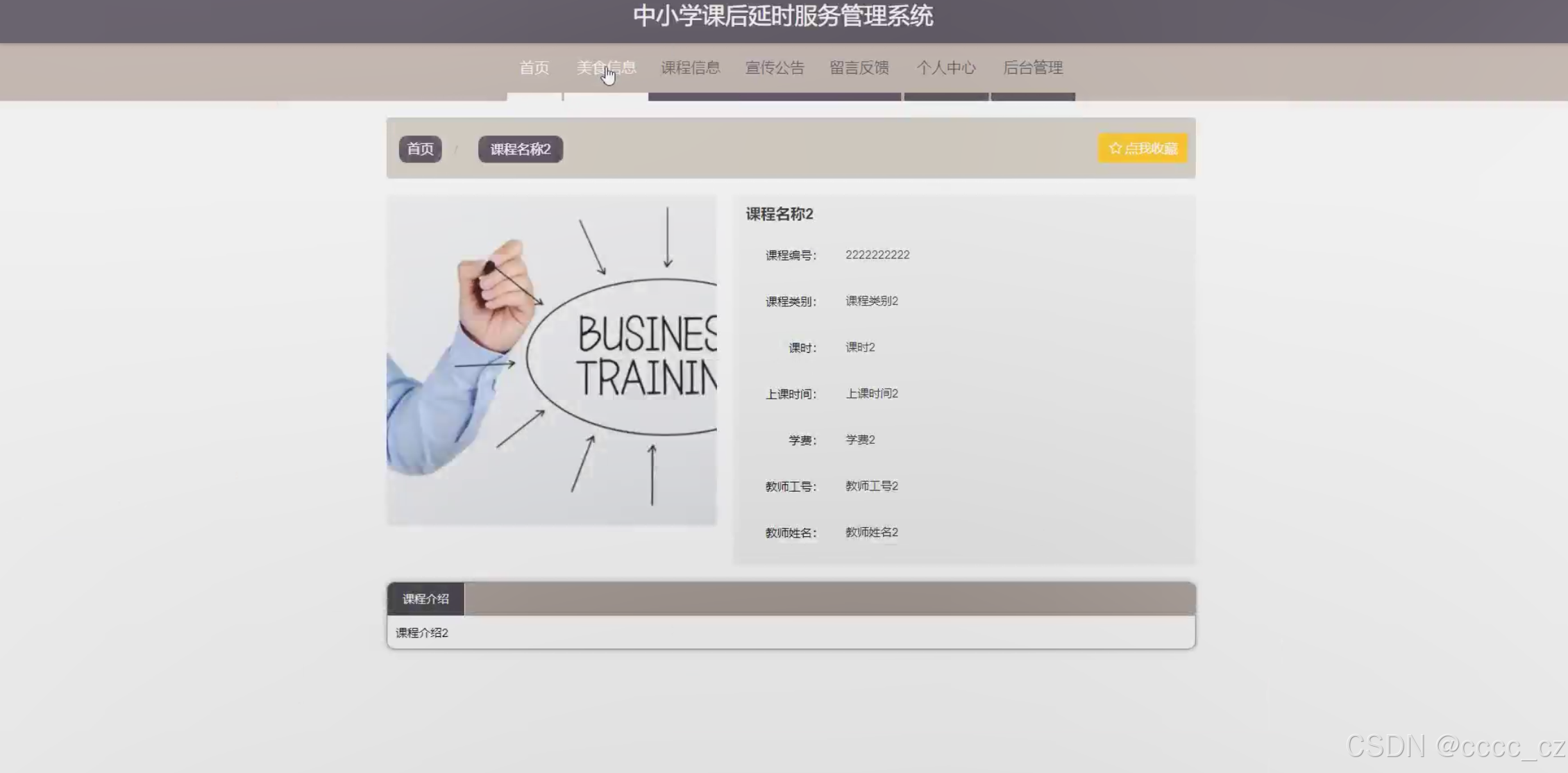Click the Business Training course image
This screenshot has width=1568, height=773.
pyautogui.click(x=552, y=360)
